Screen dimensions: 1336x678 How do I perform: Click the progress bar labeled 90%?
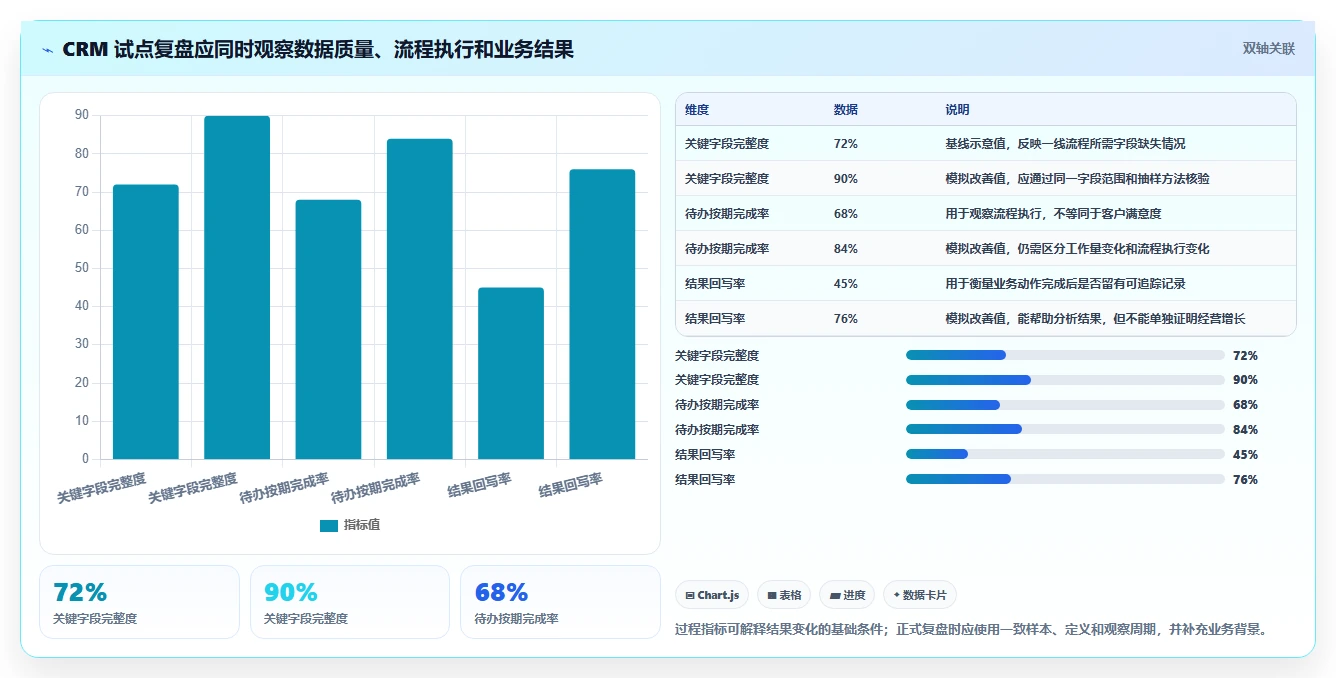click(1065, 380)
